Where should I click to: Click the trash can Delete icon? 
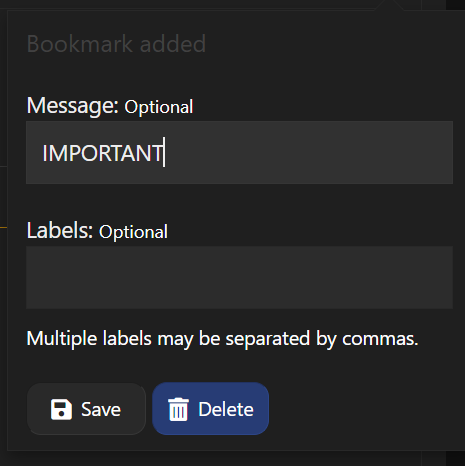[x=178, y=409]
